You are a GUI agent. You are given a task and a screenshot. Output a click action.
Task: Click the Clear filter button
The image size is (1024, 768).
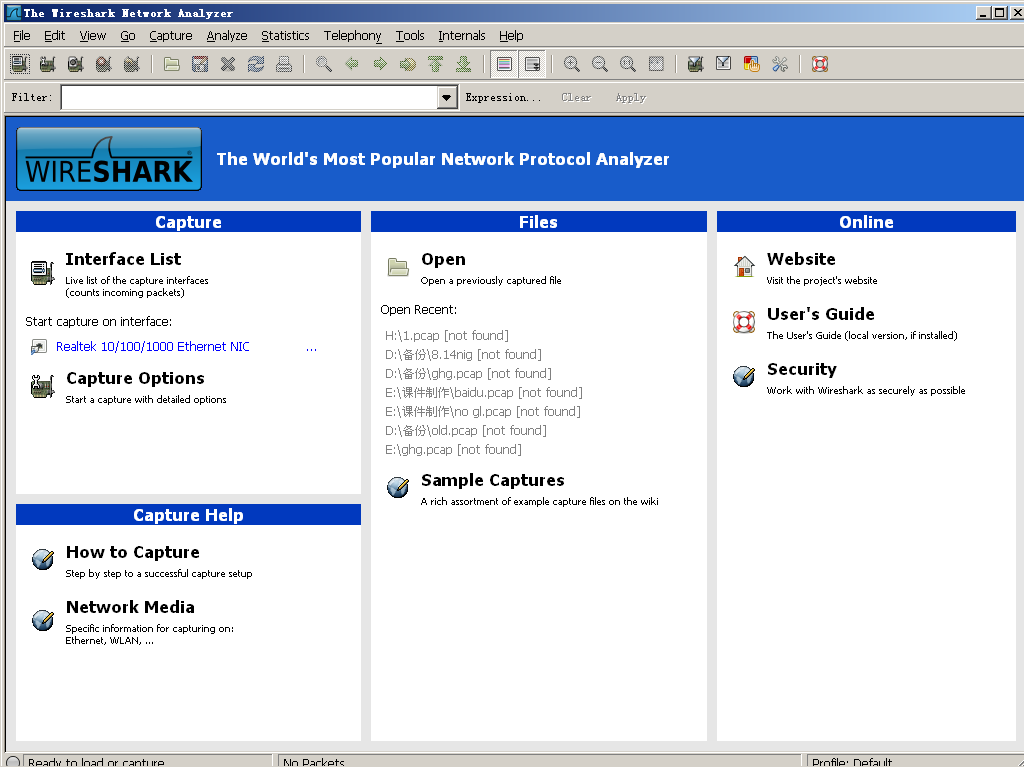point(576,98)
